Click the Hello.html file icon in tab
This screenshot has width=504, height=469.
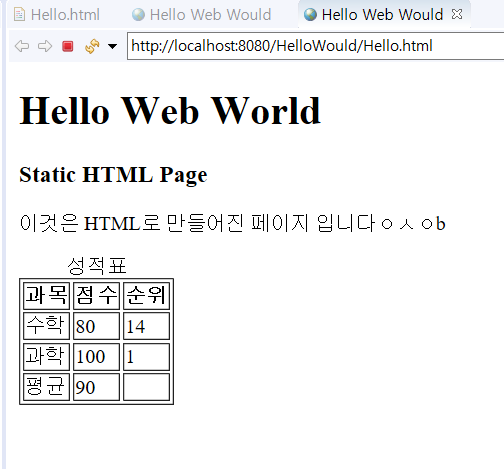click(19, 14)
